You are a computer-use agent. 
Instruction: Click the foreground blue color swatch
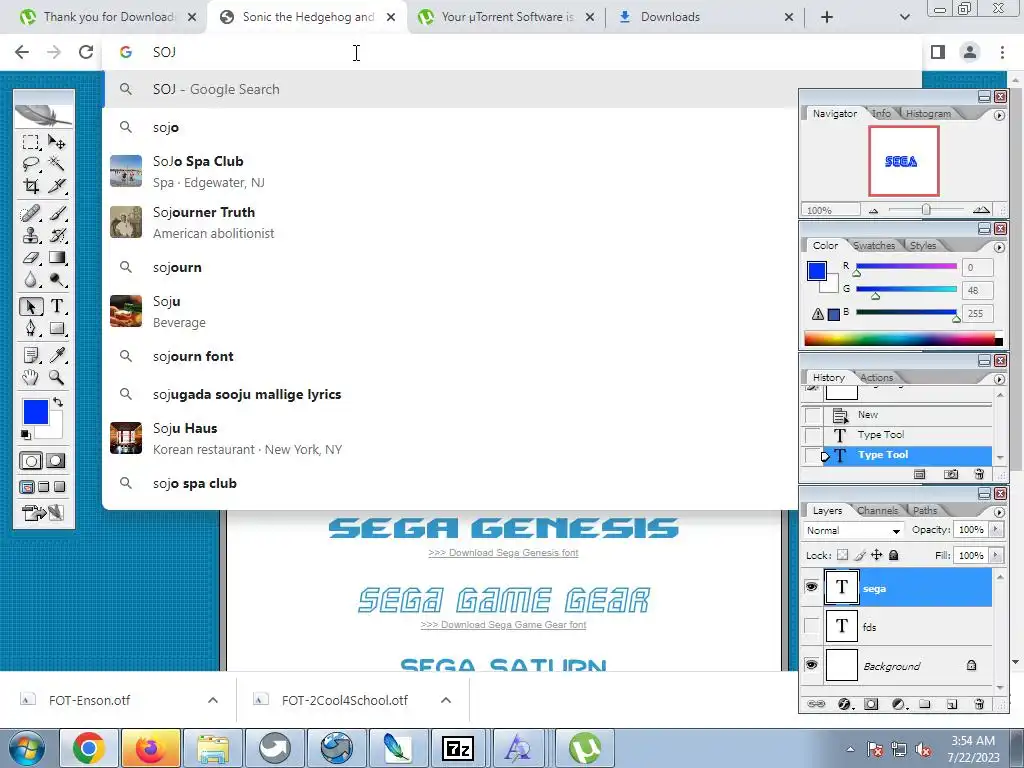[x=36, y=412]
